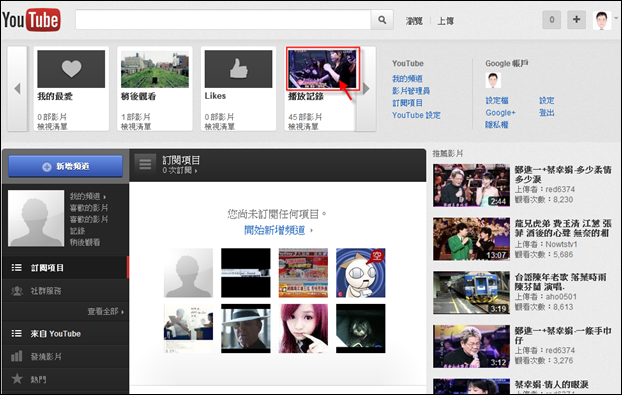Open uploader aho0501 link
Viewport: 622px width, 395px height.
click(561, 297)
